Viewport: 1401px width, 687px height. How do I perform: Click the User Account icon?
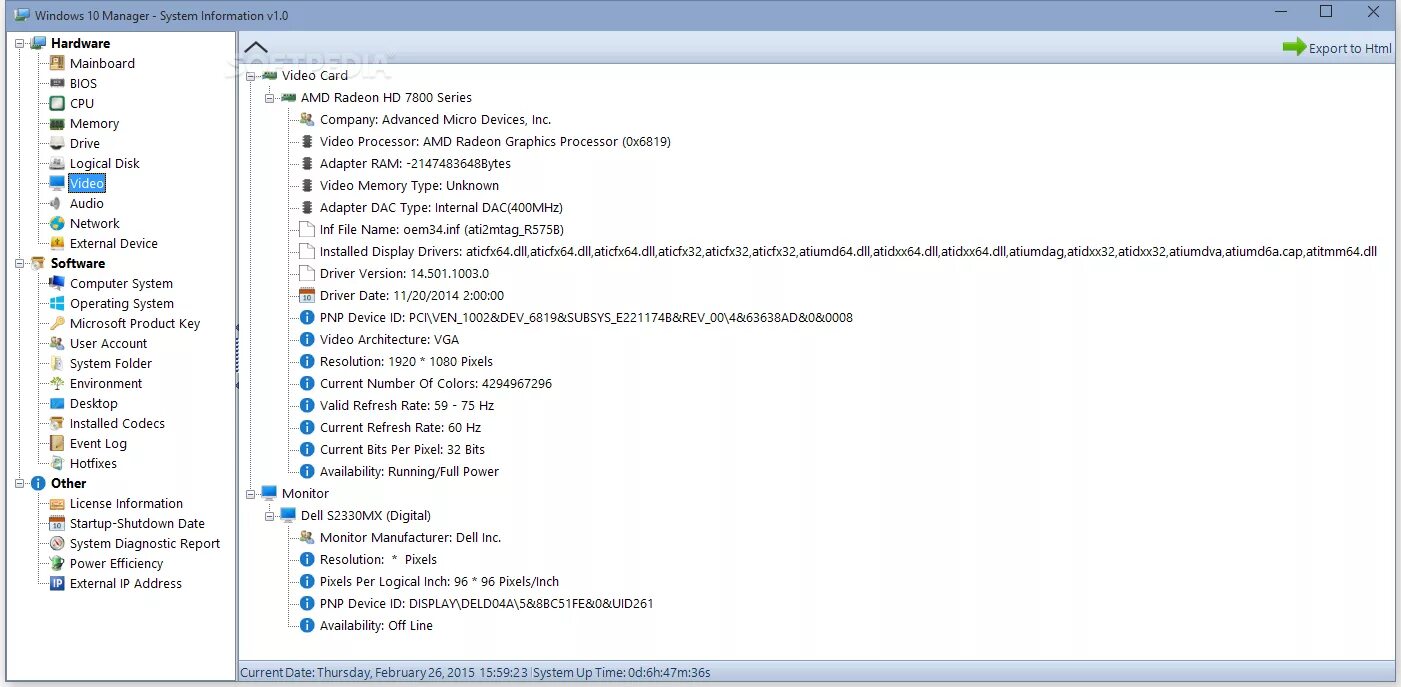click(x=57, y=343)
